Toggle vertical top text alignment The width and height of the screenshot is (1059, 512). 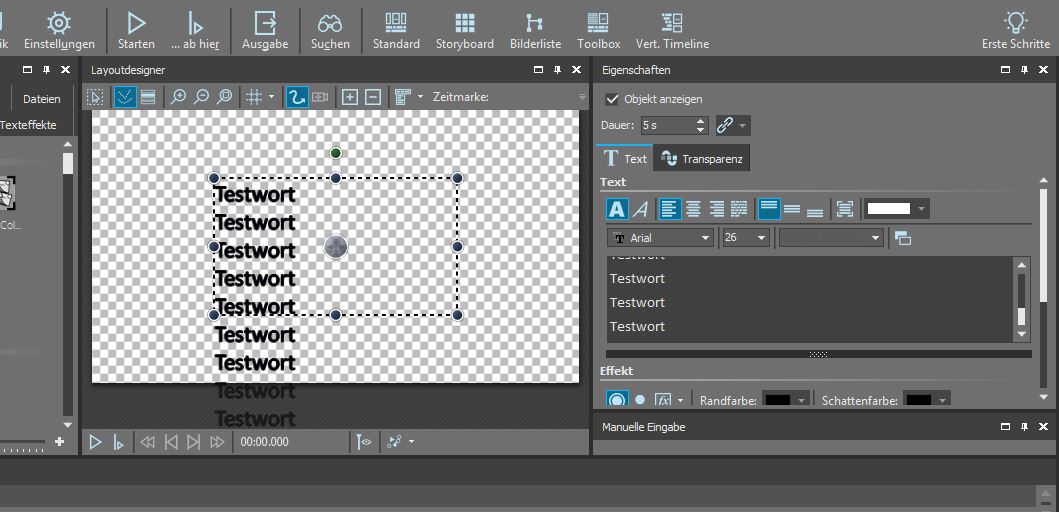pyautogui.click(x=768, y=209)
